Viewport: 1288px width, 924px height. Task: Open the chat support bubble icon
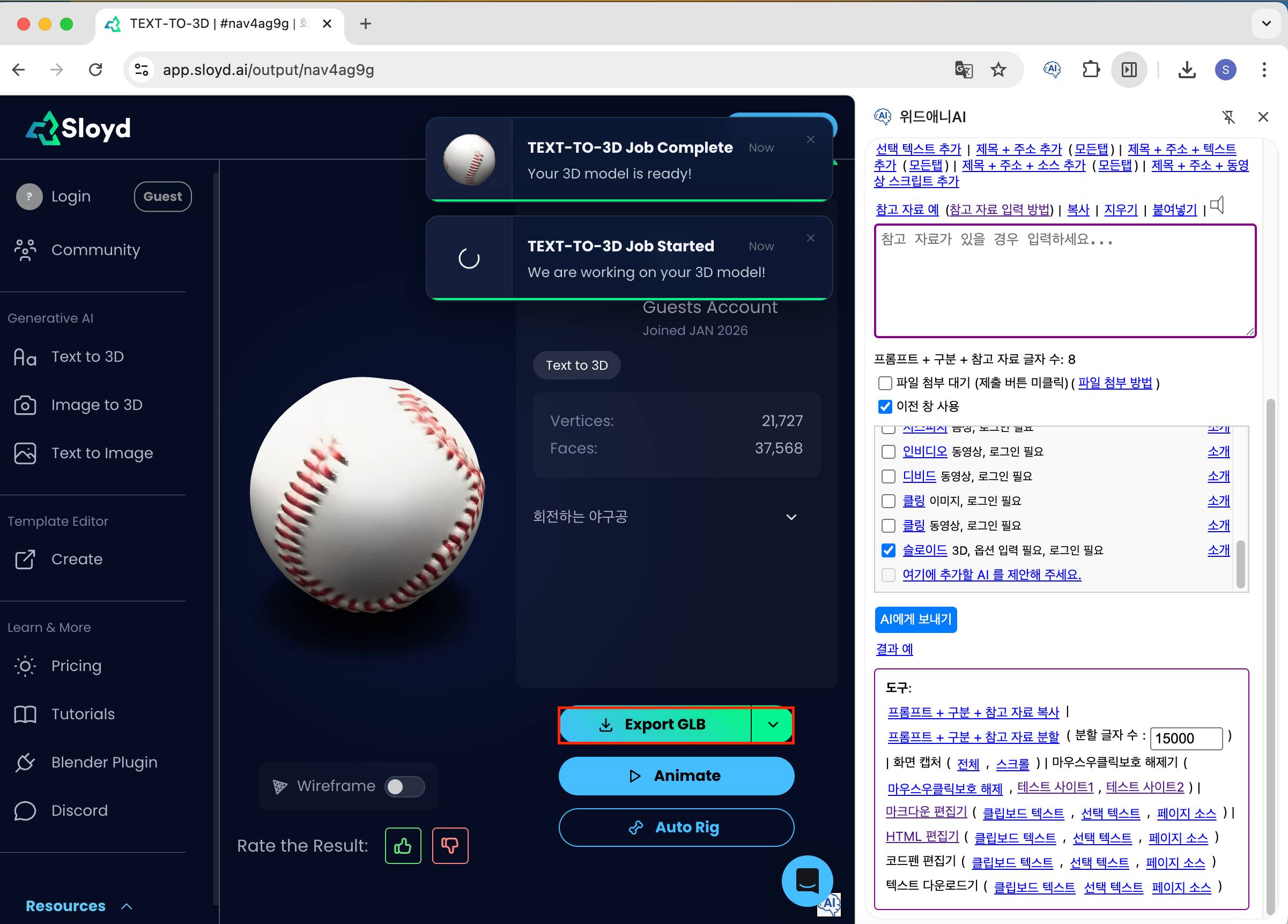tap(807, 880)
